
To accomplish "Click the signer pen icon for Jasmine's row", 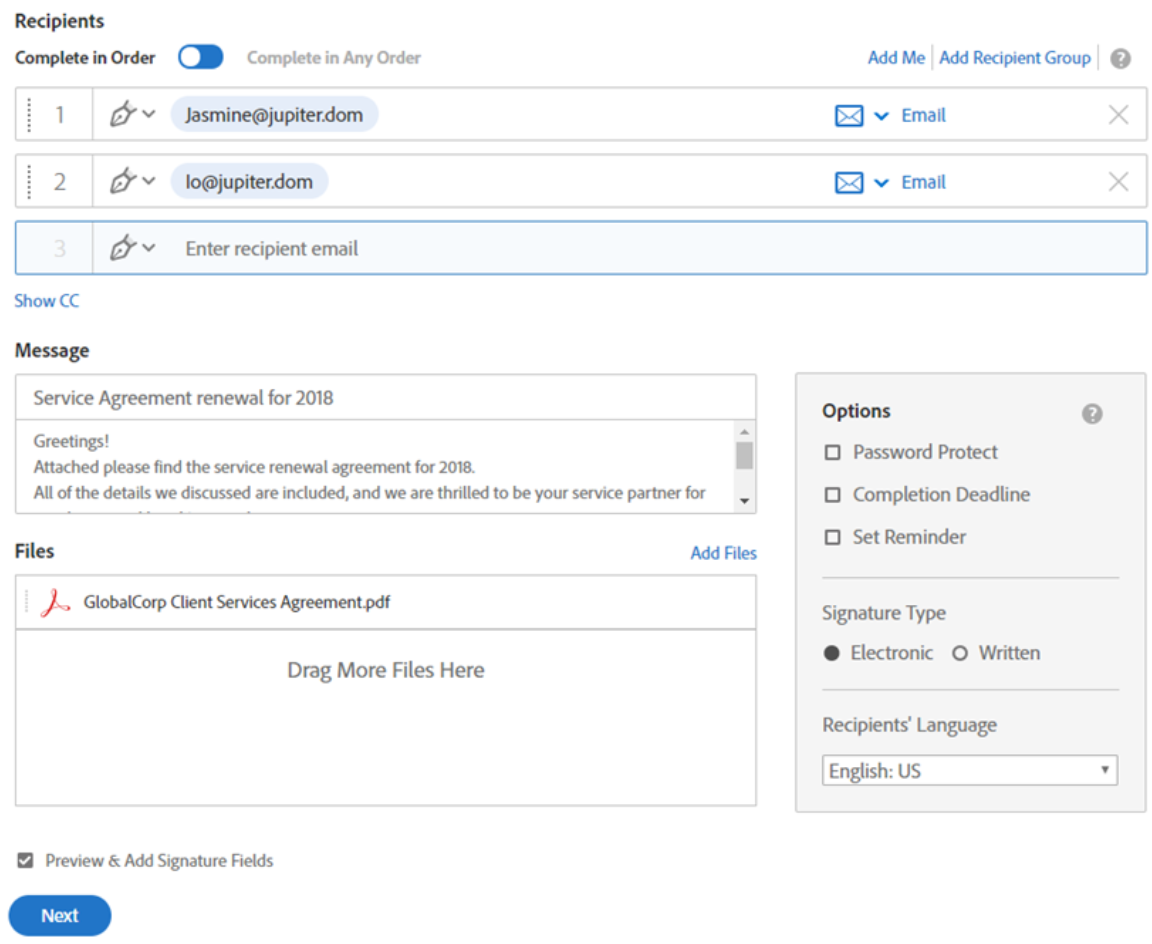I will click(x=123, y=115).
